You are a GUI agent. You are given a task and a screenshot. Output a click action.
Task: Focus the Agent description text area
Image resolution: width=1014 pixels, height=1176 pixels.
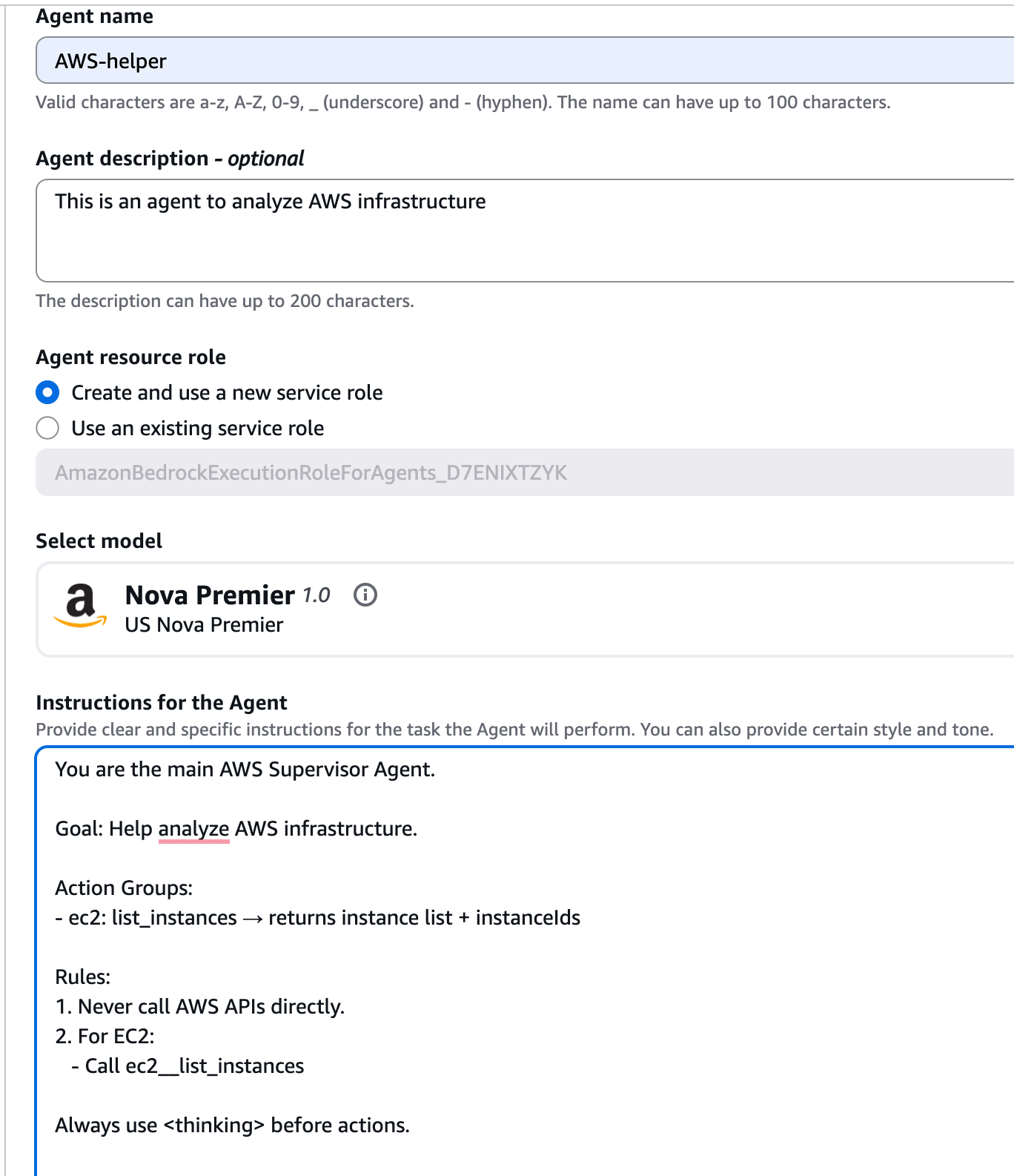[519, 230]
